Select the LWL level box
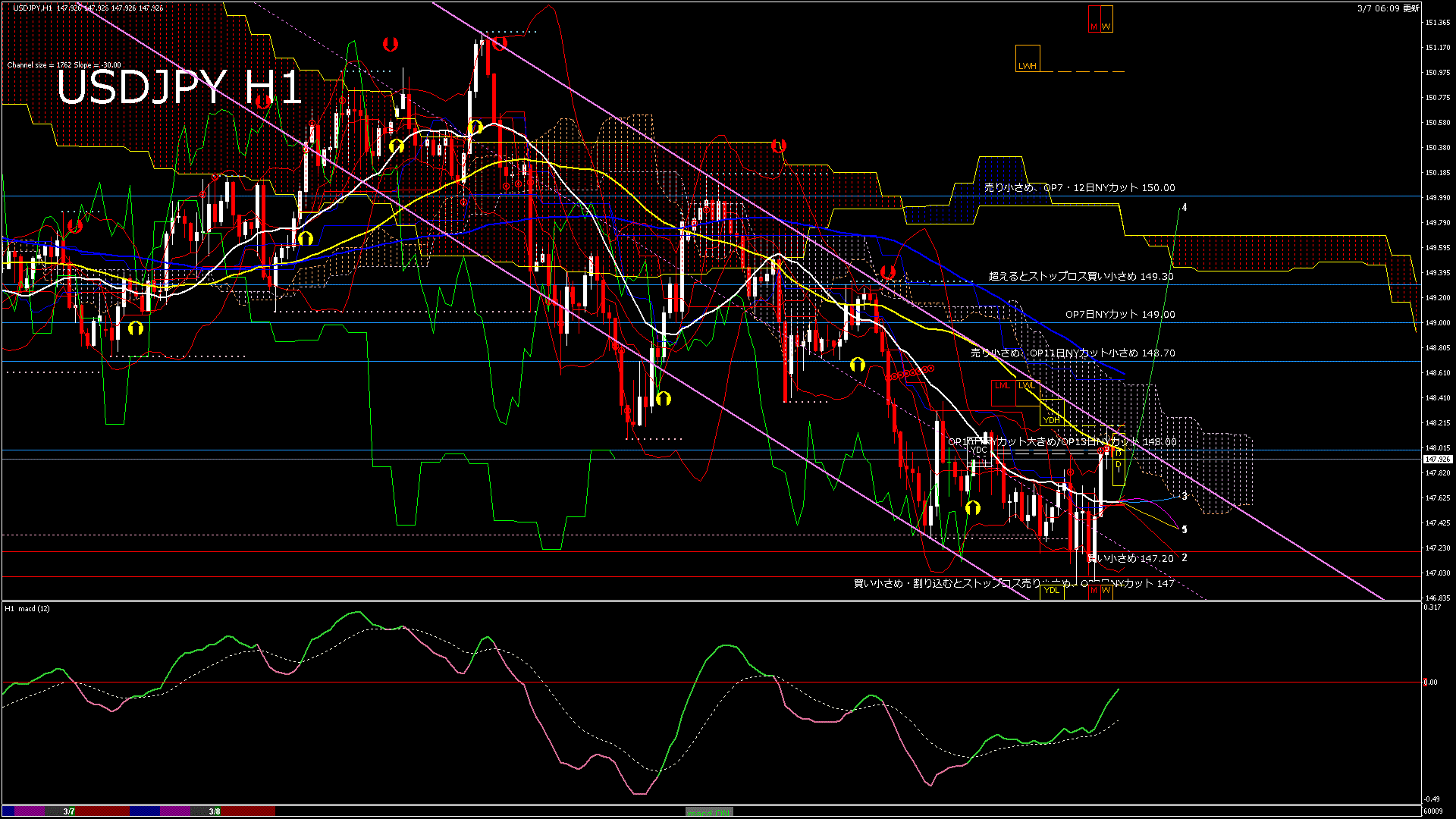The width and height of the screenshot is (1456, 819). pyautogui.click(x=1027, y=393)
